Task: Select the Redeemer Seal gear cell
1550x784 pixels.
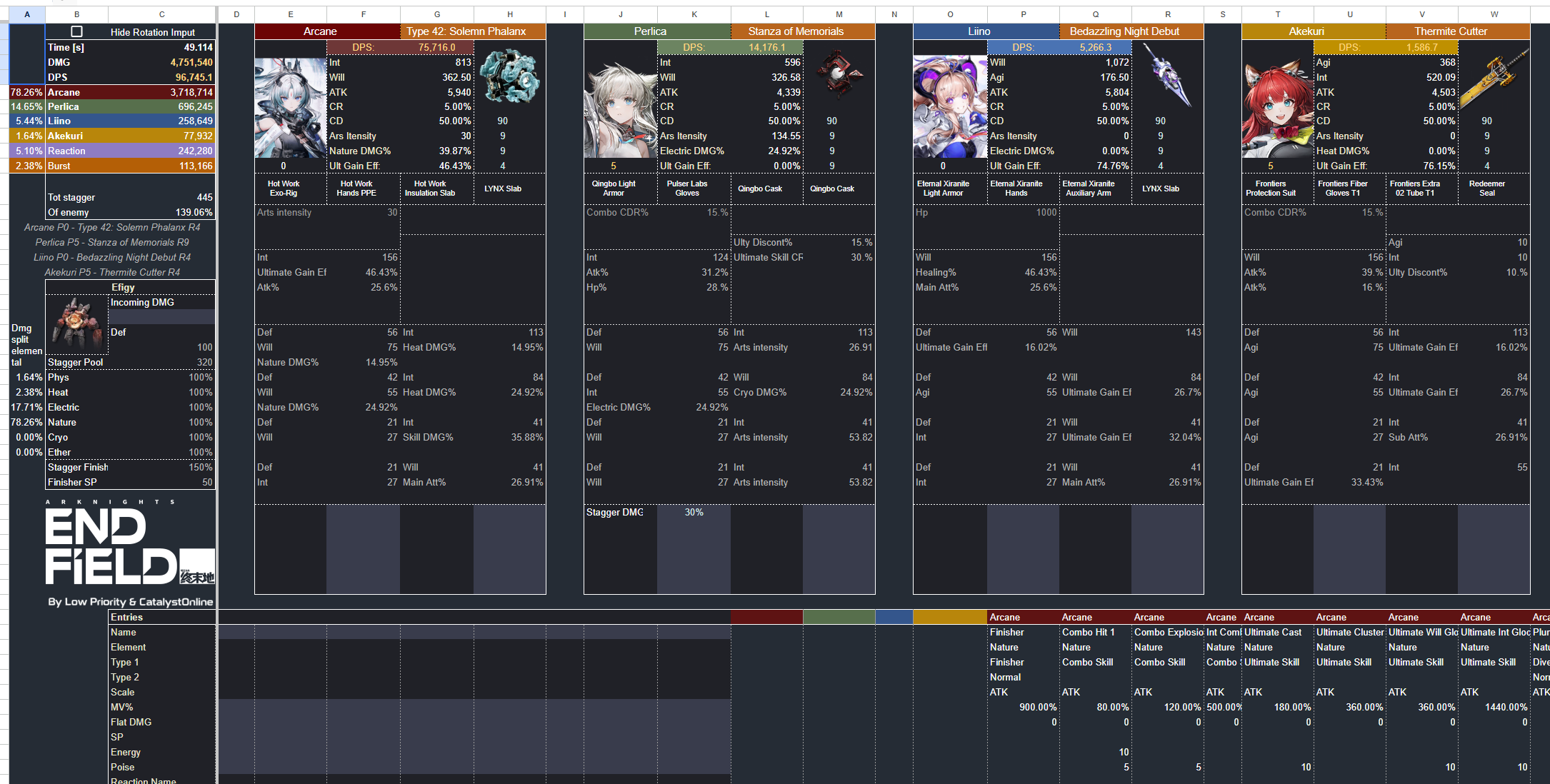Action: [x=1494, y=189]
